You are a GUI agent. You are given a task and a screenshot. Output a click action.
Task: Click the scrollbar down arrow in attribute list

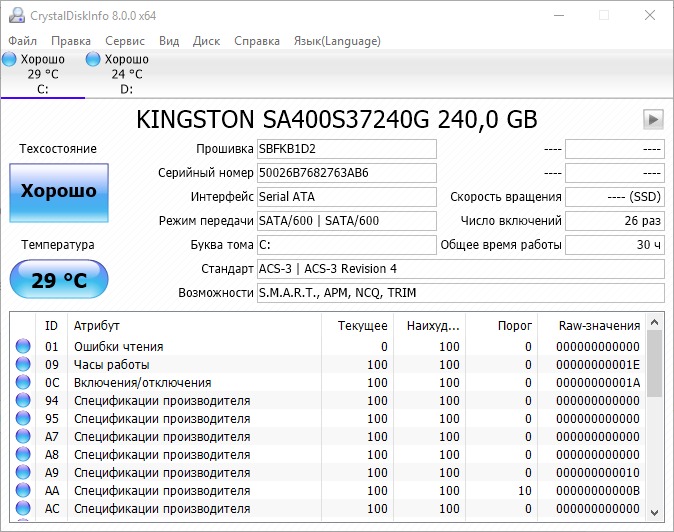pos(655,511)
